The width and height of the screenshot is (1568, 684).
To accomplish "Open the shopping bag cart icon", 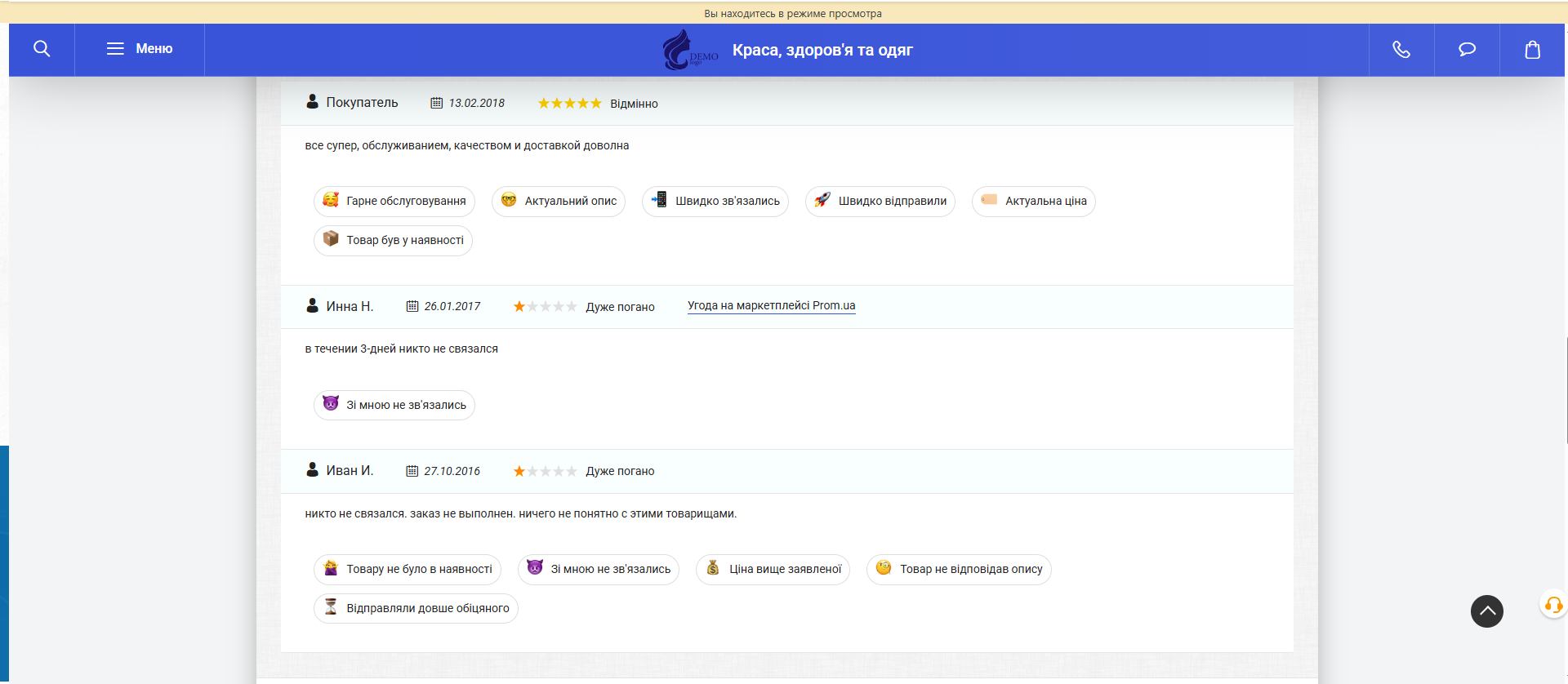I will coord(1532,50).
